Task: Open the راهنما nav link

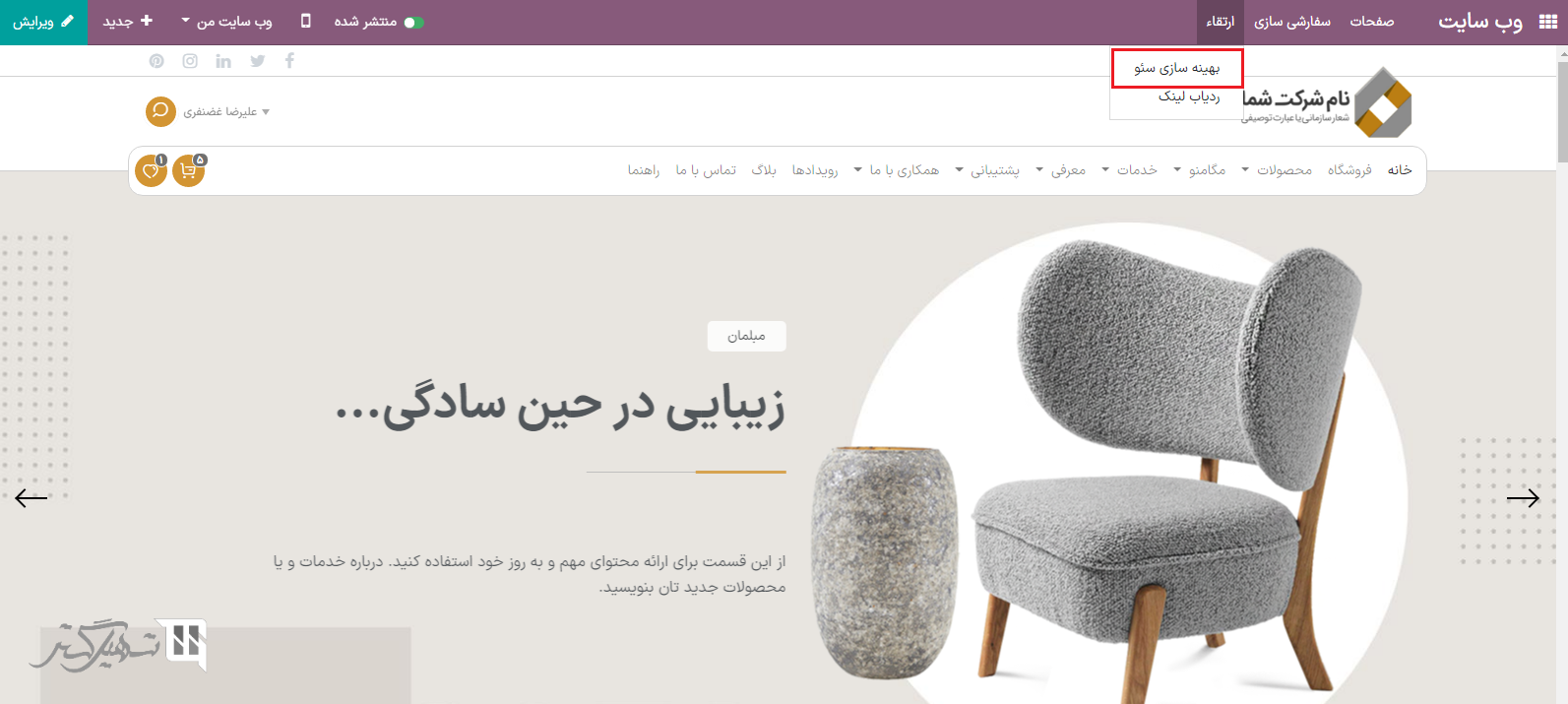Action: [x=644, y=170]
